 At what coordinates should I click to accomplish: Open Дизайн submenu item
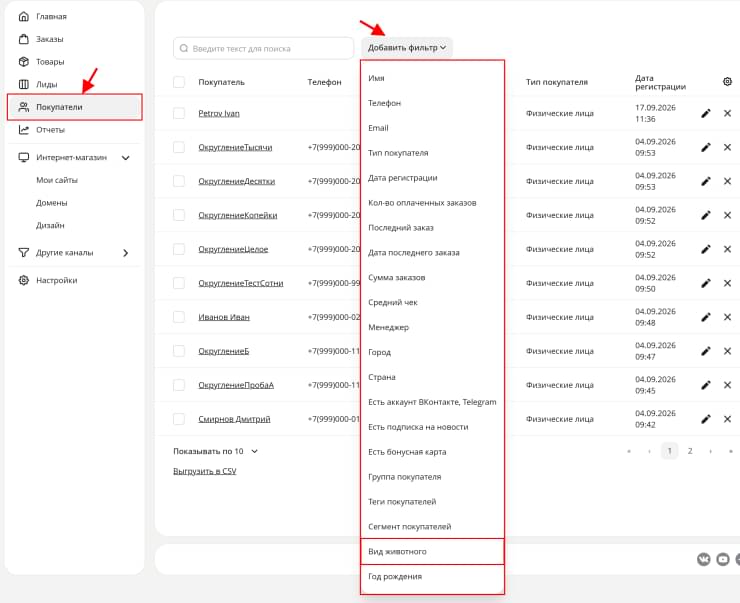click(x=50, y=226)
